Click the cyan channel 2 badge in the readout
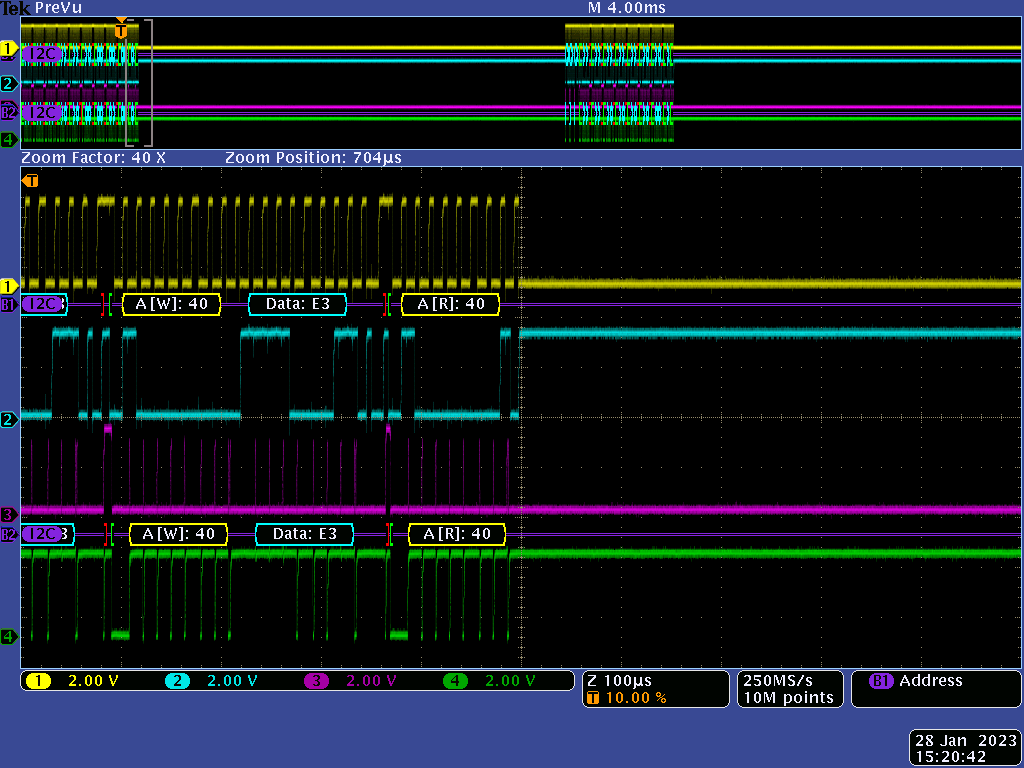The height and width of the screenshot is (768, 1024). click(x=178, y=681)
